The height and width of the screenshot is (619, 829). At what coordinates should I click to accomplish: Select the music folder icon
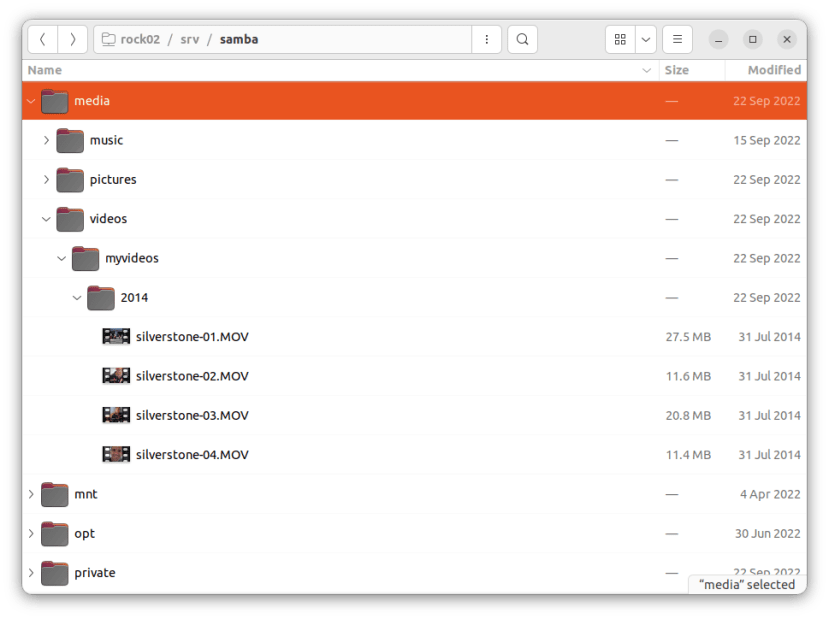pos(70,141)
